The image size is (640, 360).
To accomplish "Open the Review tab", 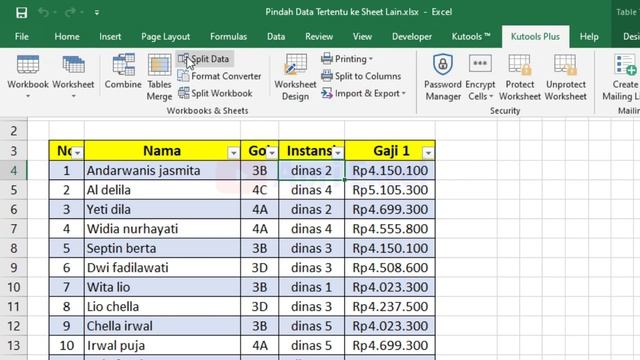I will tap(319, 36).
